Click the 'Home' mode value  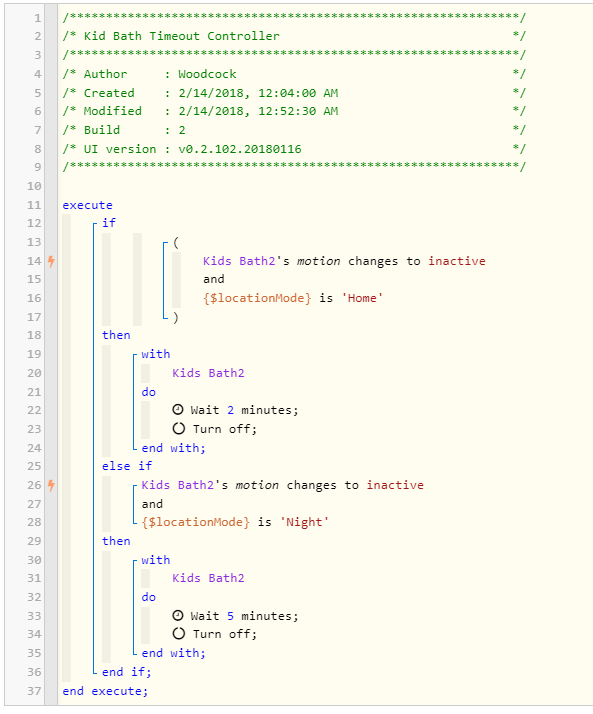click(x=363, y=298)
